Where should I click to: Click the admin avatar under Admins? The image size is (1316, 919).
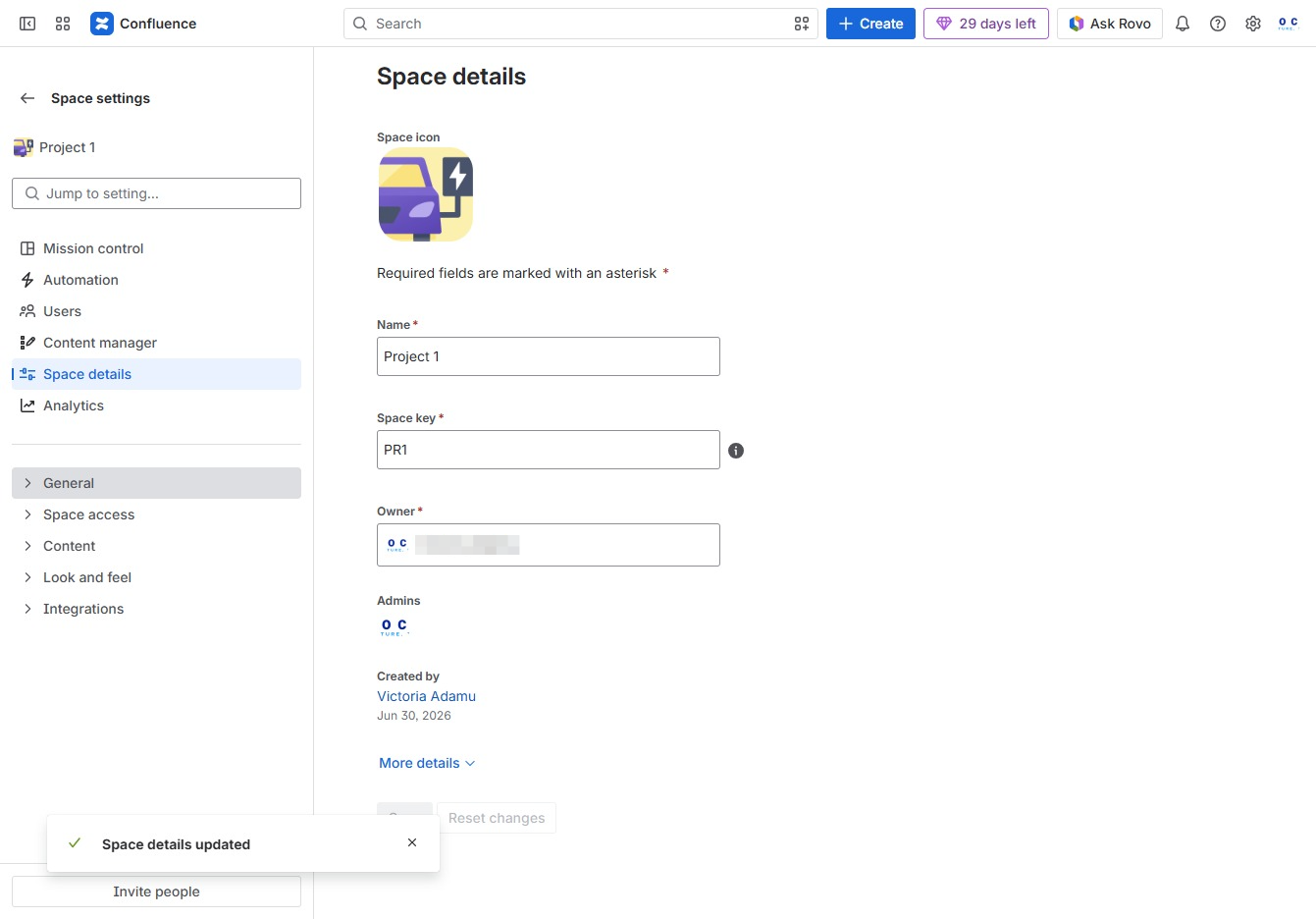coord(394,626)
